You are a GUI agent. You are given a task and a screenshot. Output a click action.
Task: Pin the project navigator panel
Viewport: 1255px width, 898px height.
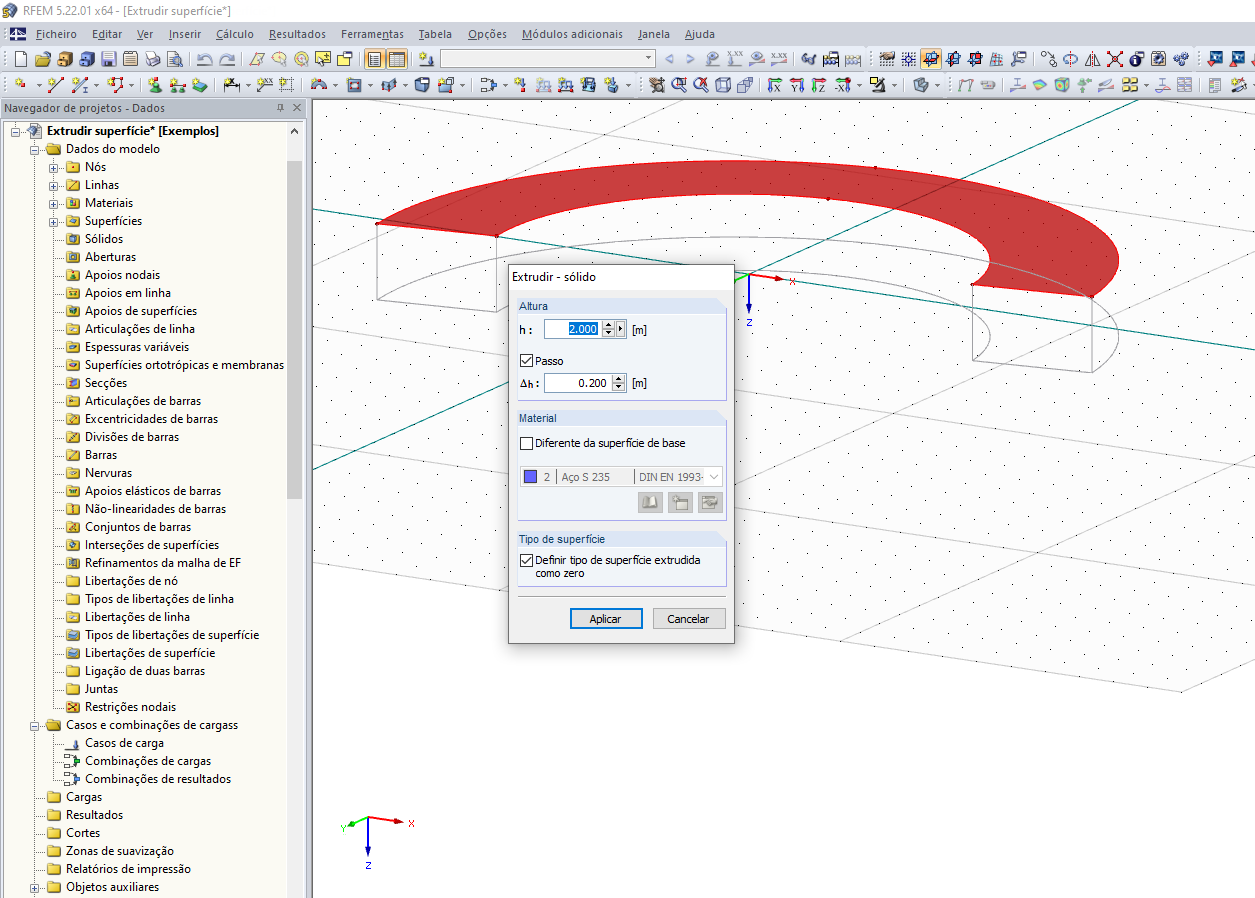[x=280, y=108]
